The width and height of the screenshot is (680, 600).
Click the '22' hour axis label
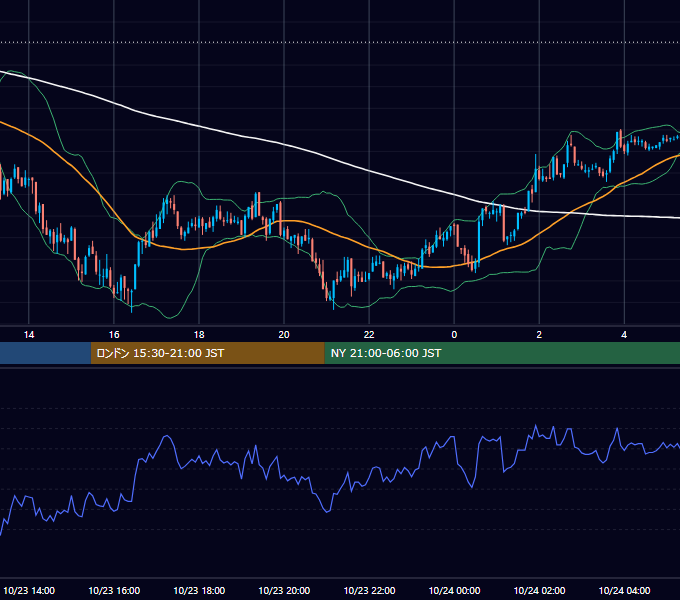[369, 335]
